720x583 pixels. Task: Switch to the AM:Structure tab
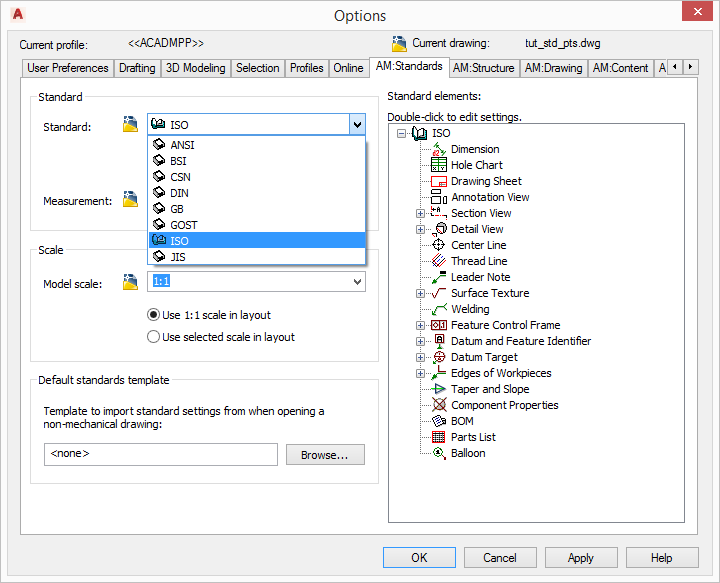pyautogui.click(x=483, y=68)
